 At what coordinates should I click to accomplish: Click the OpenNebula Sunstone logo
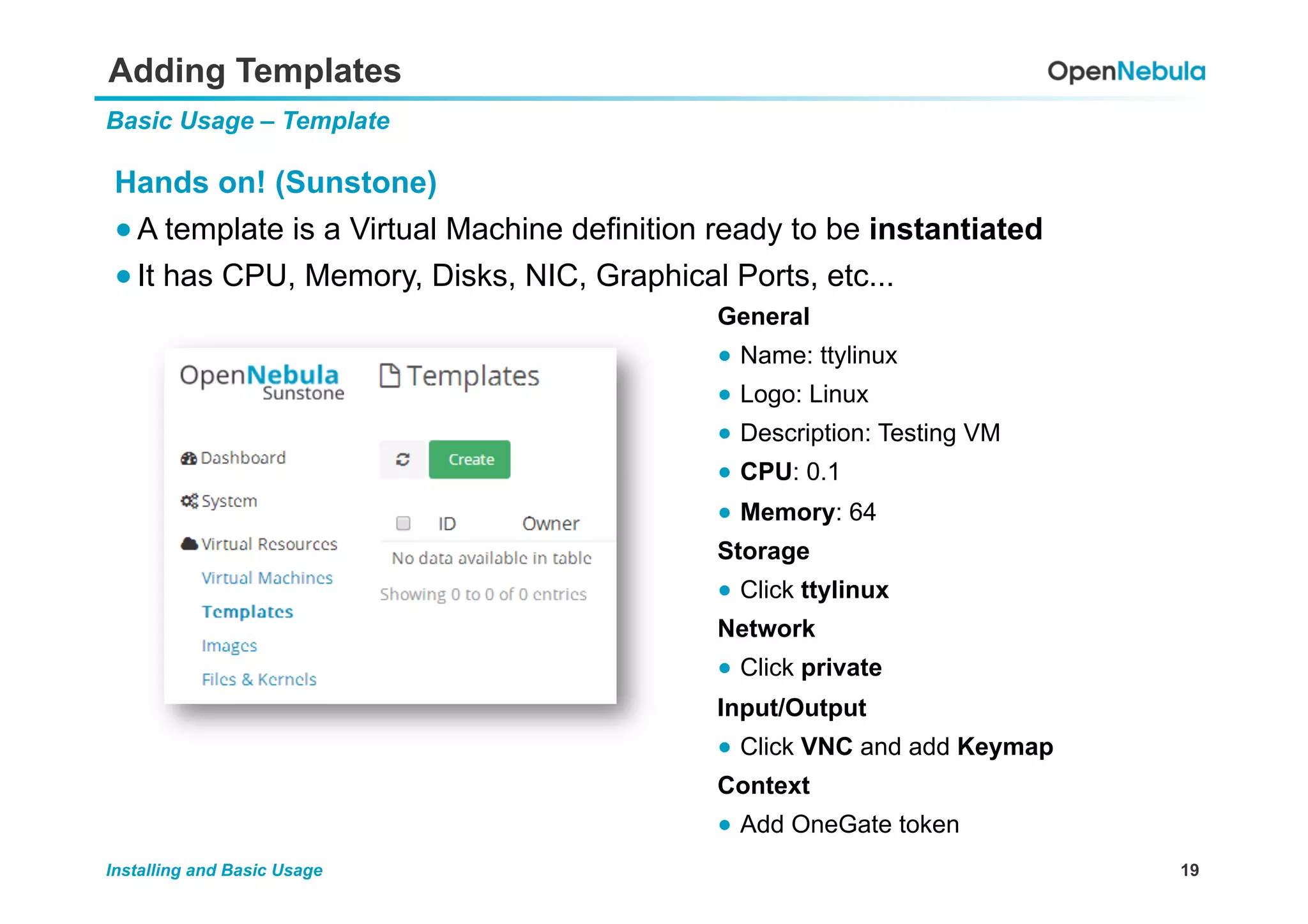pos(261,382)
